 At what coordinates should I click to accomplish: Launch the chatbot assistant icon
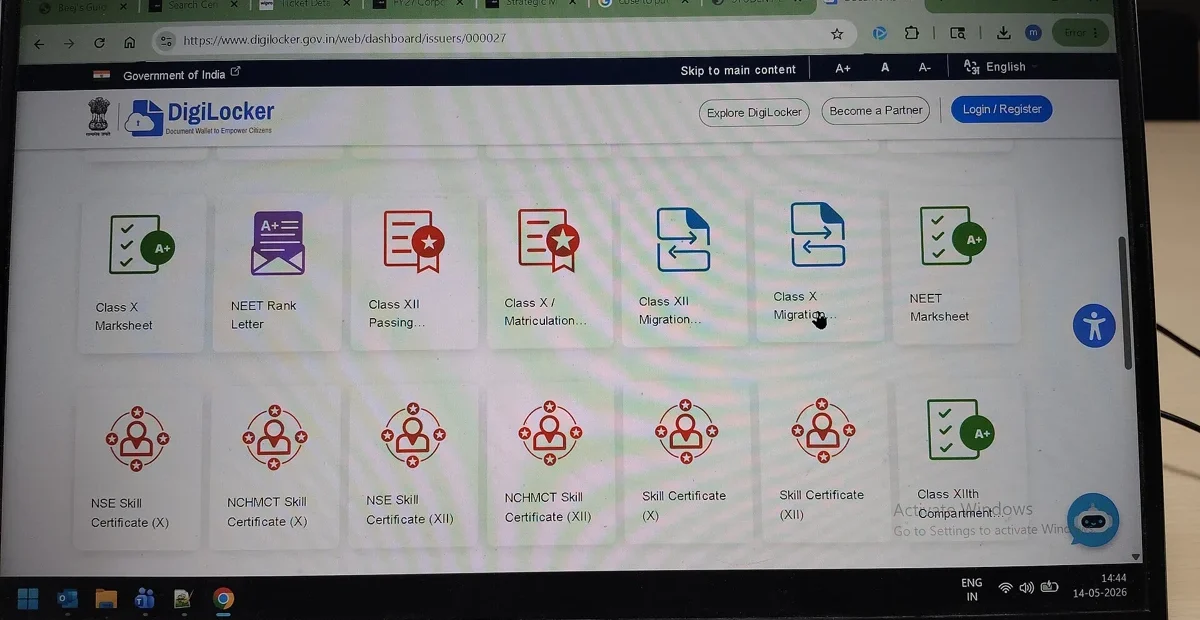[x=1092, y=520]
